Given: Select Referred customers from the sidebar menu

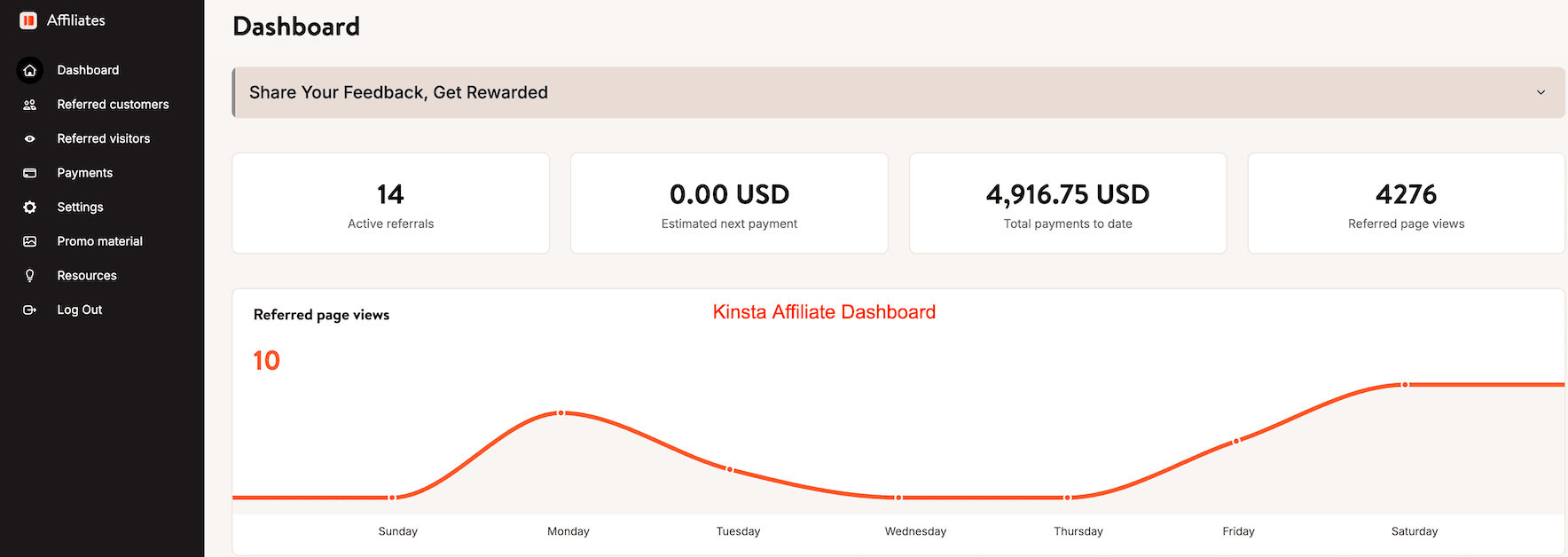Looking at the screenshot, I should tap(113, 104).
